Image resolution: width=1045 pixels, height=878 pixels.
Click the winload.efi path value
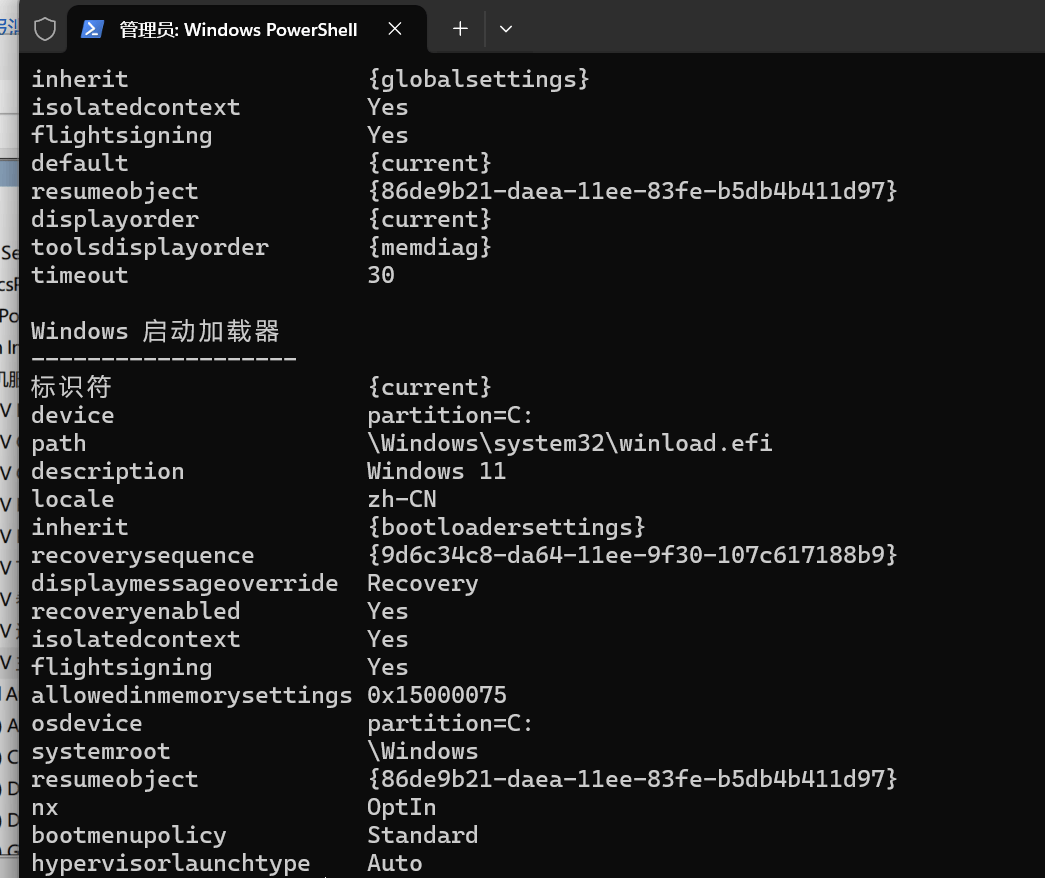570,443
